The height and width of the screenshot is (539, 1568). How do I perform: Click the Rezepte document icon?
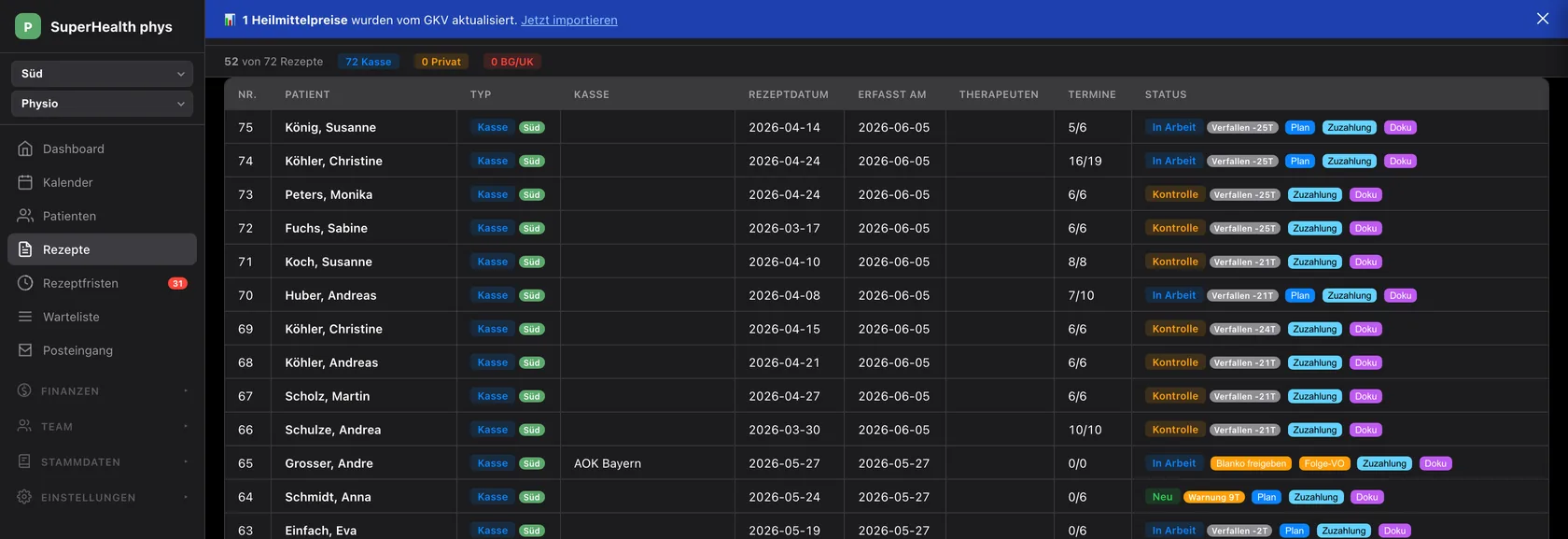click(x=25, y=249)
